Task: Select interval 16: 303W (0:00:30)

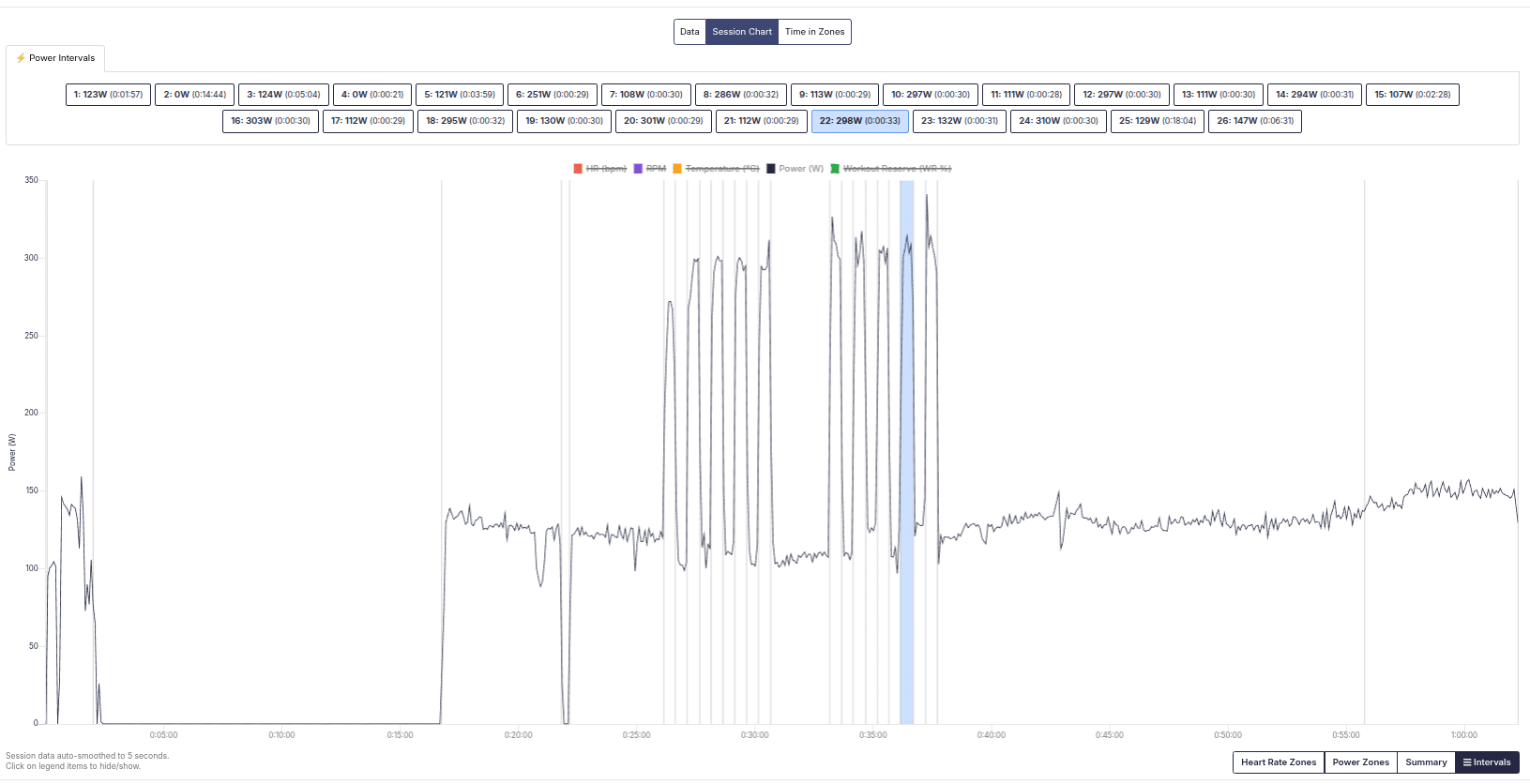Action: 270,121
